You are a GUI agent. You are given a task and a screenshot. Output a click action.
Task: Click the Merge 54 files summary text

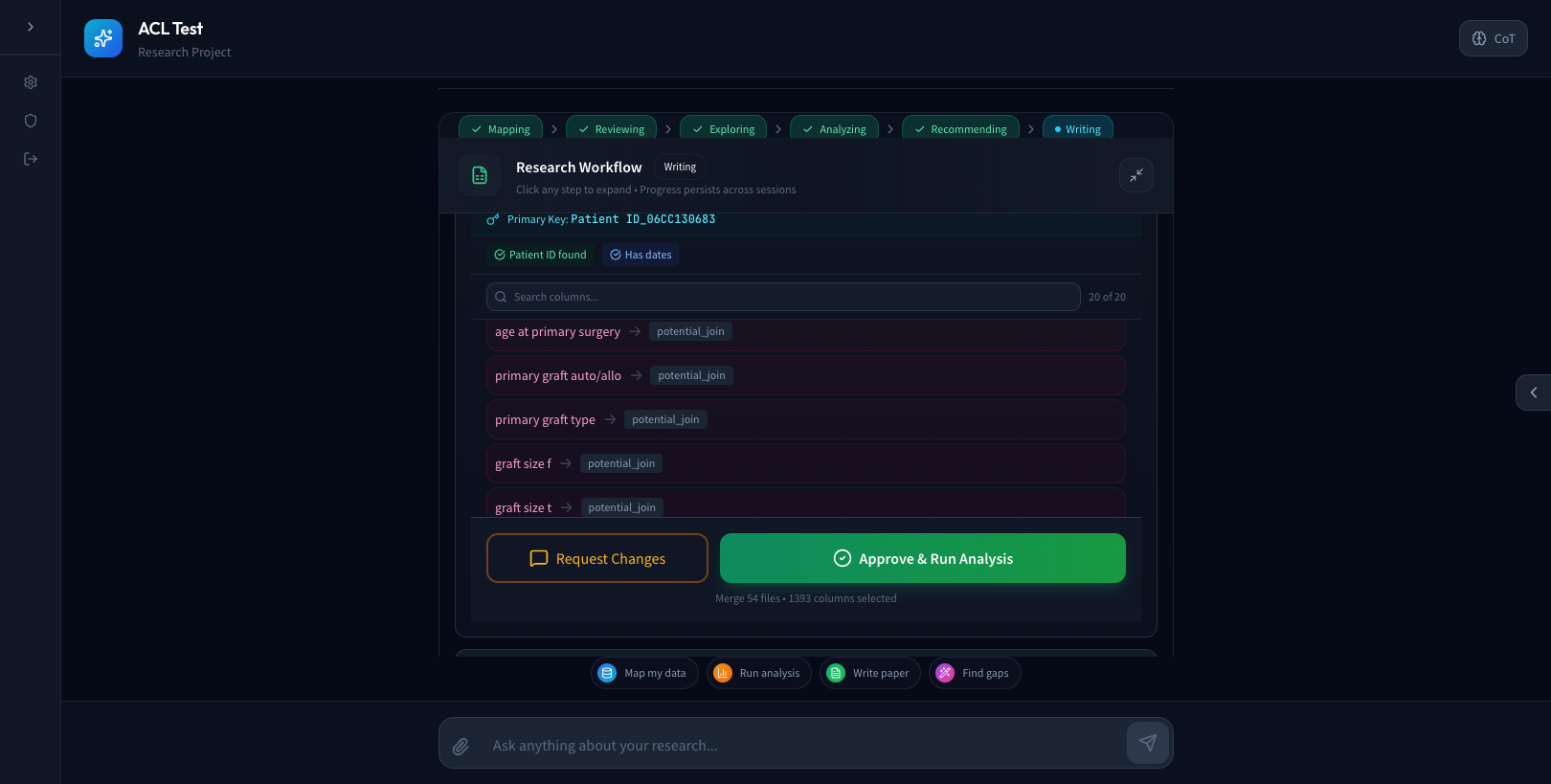[806, 598]
